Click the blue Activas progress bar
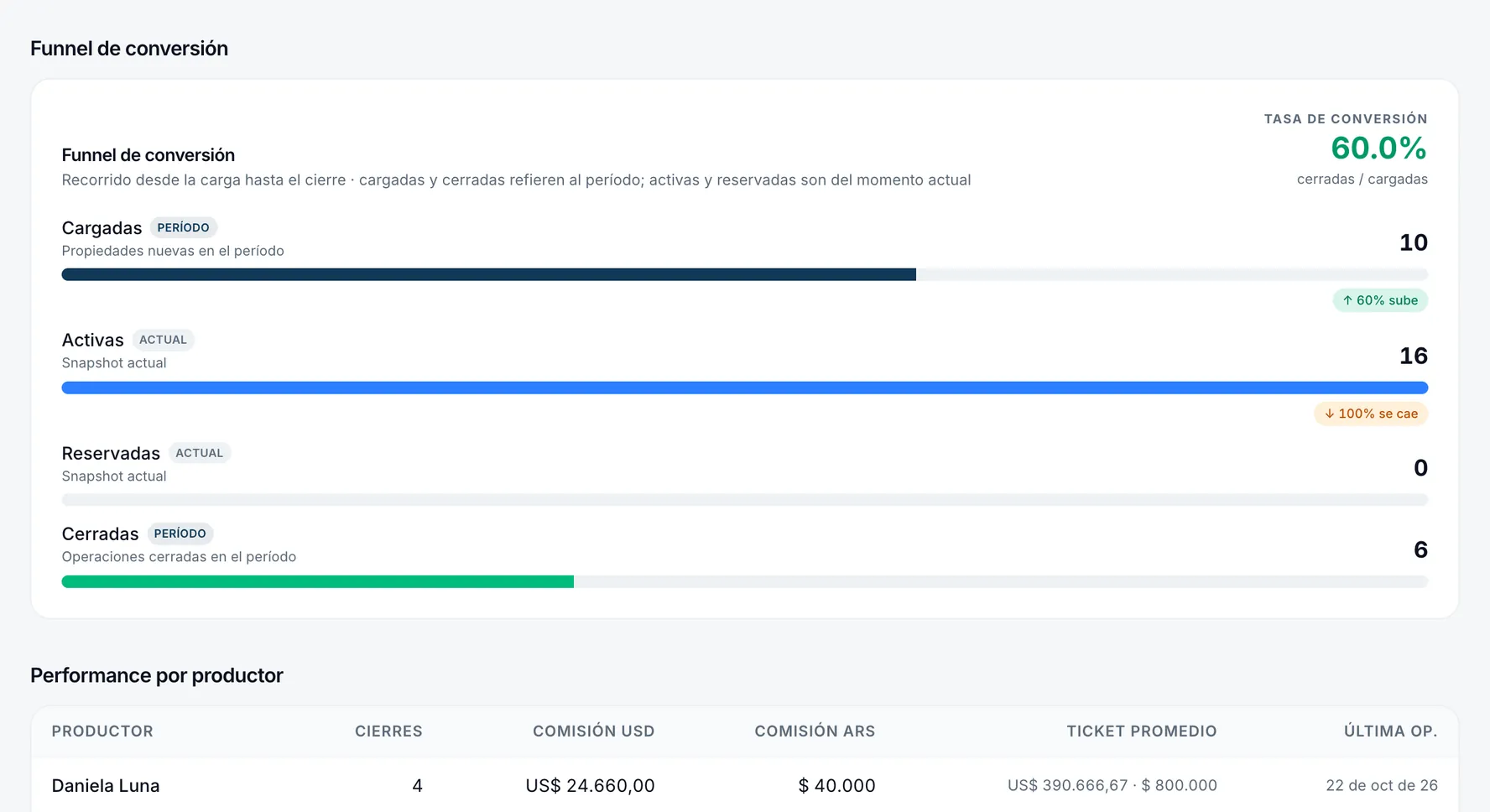Image resolution: width=1490 pixels, height=812 pixels. pyautogui.click(x=745, y=388)
